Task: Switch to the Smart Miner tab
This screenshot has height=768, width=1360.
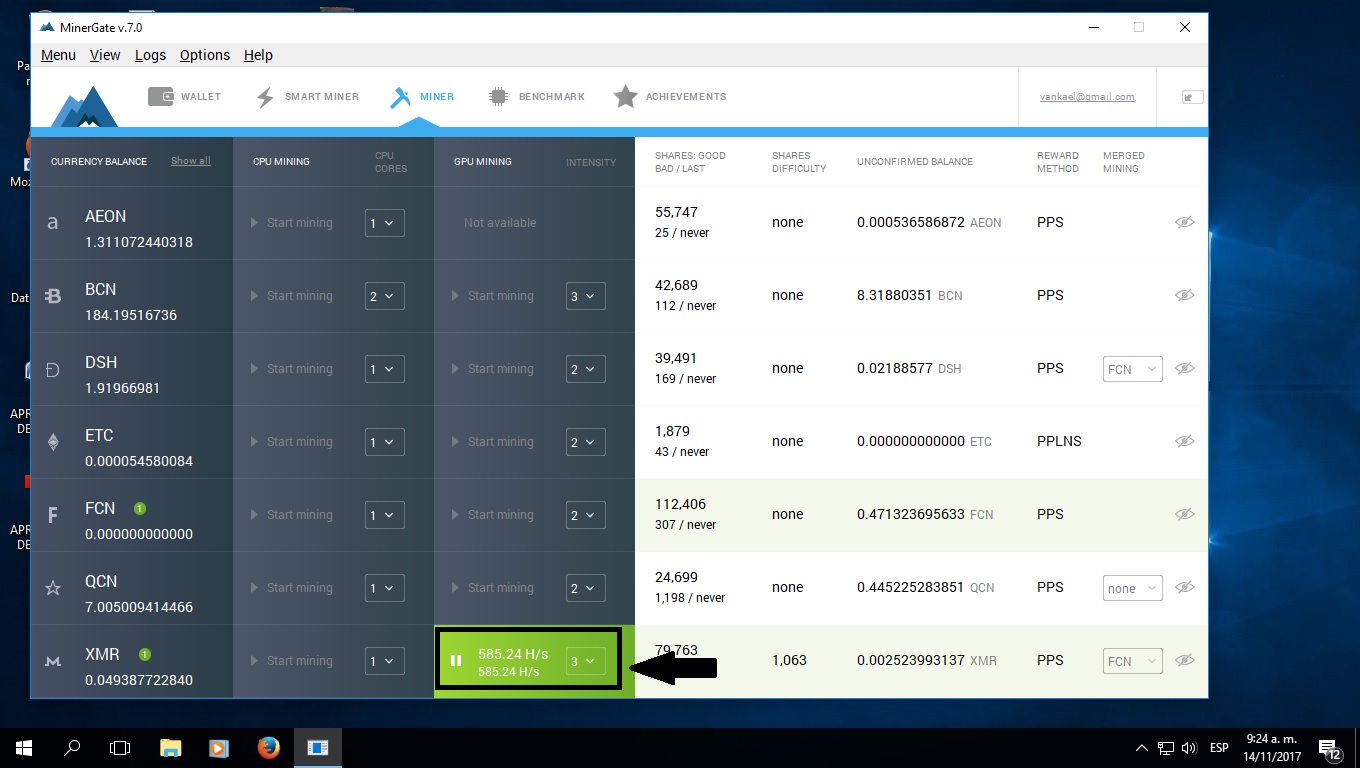Action: tap(309, 97)
